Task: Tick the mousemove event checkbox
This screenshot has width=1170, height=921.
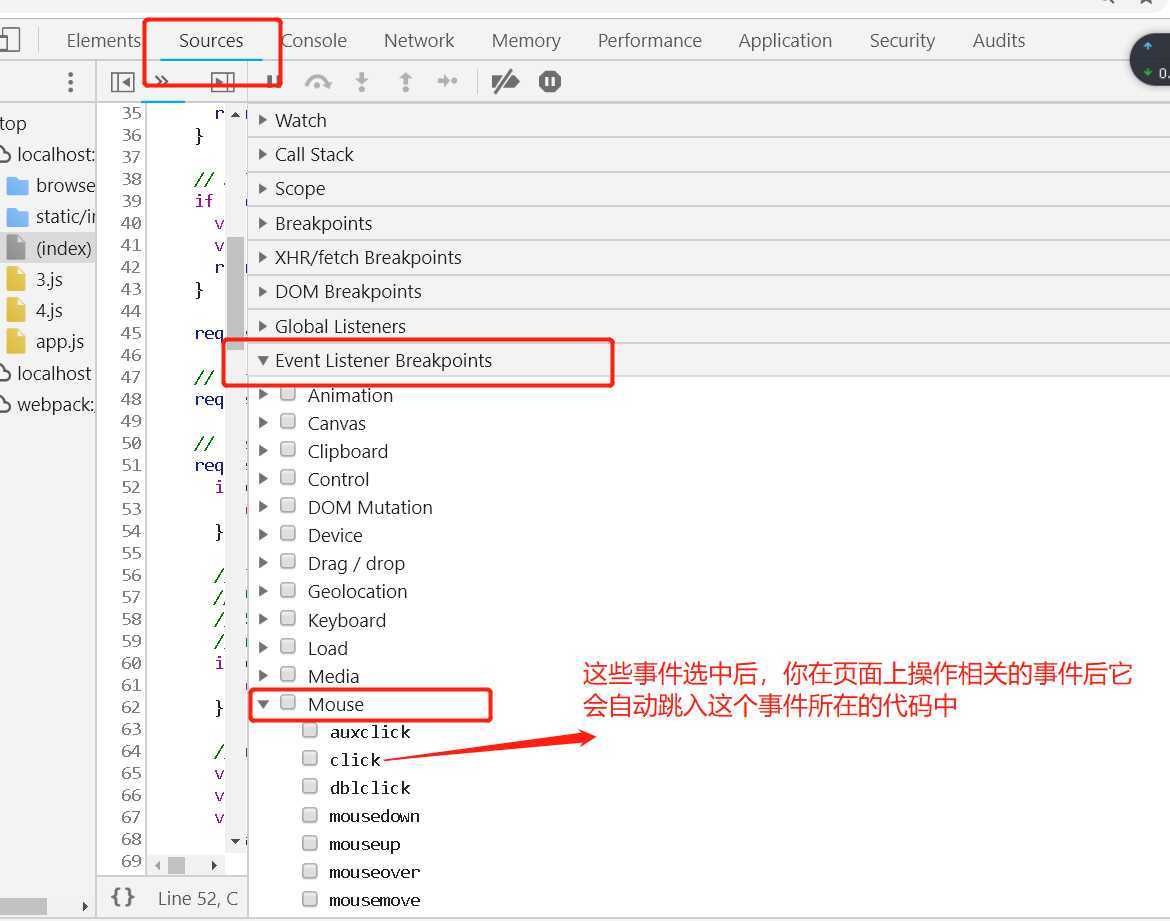Action: 310,899
